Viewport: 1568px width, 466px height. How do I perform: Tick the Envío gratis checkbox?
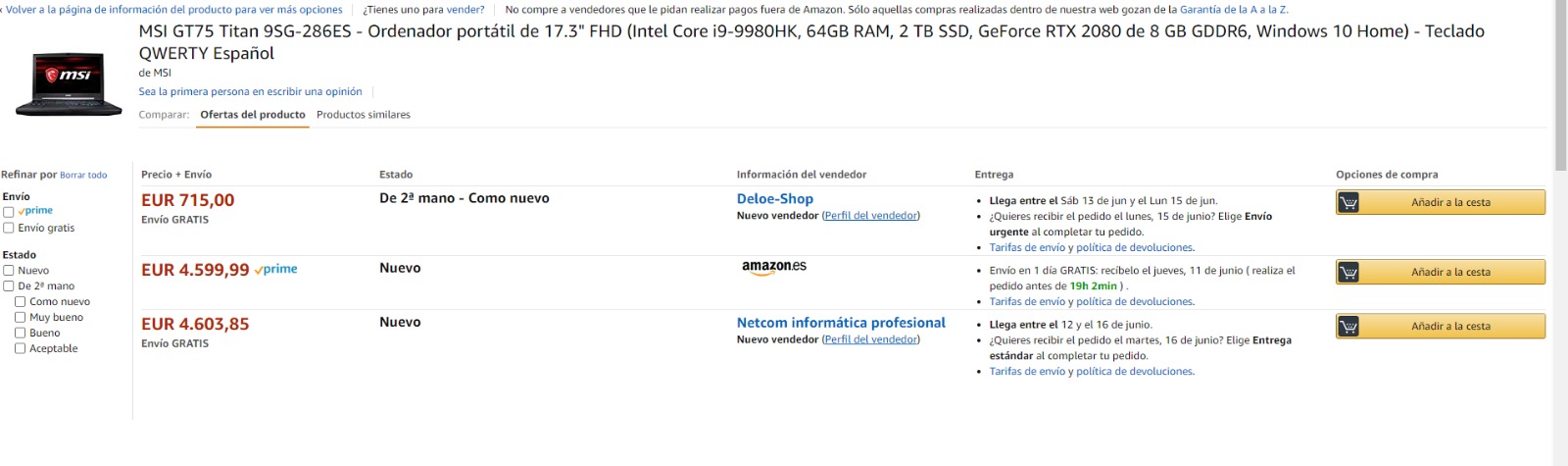pyautogui.click(x=9, y=228)
